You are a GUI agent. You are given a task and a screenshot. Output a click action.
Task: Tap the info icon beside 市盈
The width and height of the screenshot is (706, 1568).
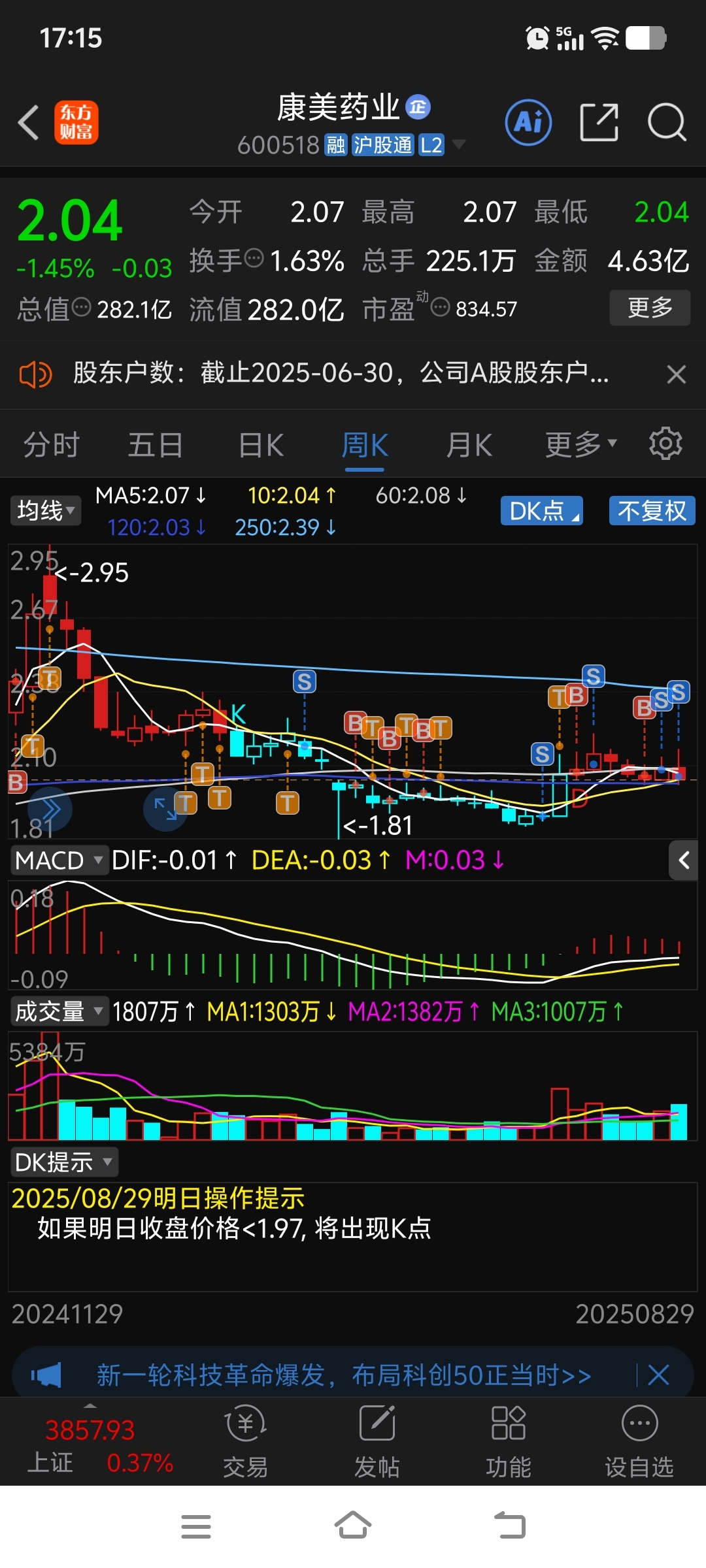pyautogui.click(x=441, y=307)
